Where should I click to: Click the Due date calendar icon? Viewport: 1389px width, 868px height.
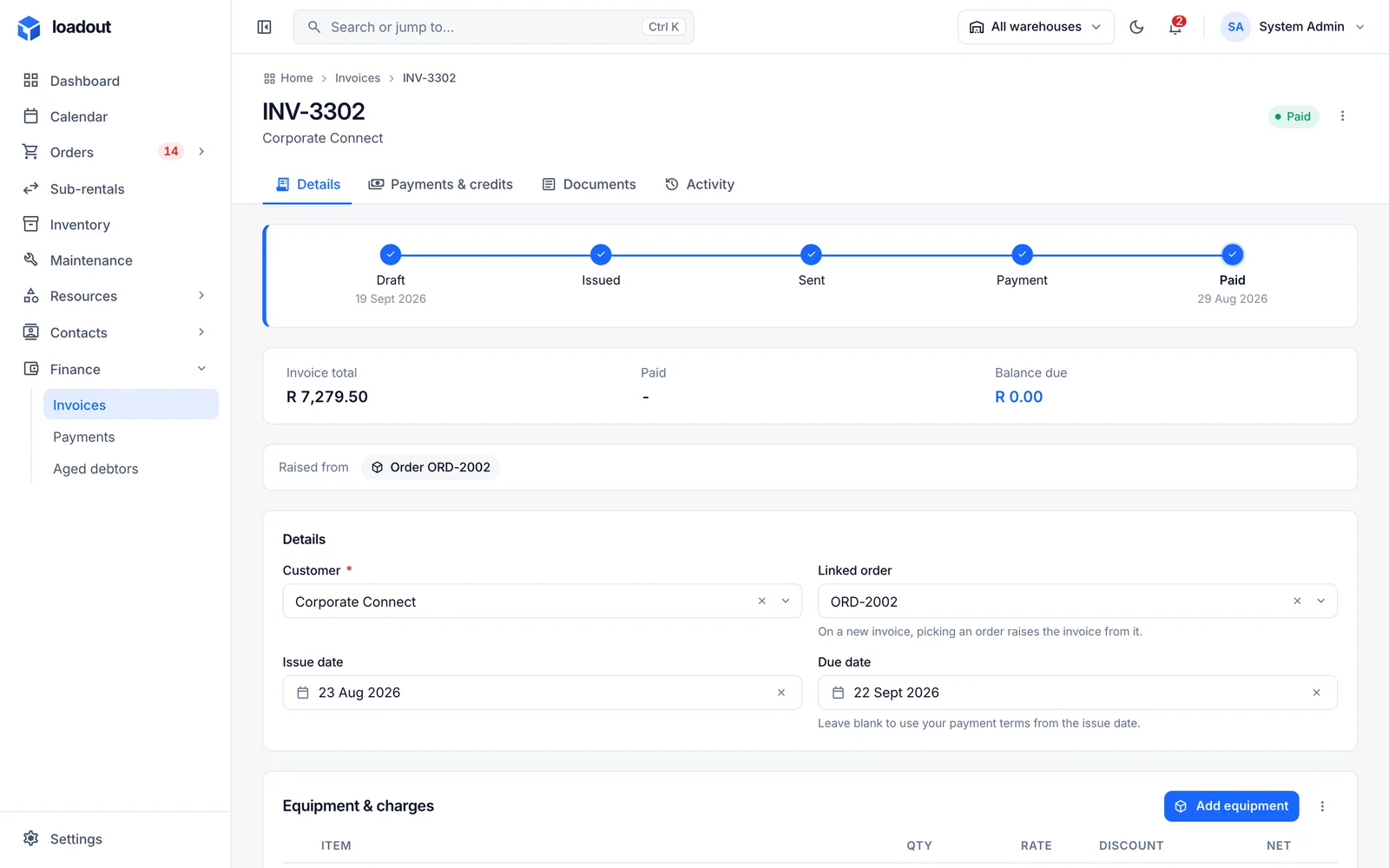tap(838, 693)
